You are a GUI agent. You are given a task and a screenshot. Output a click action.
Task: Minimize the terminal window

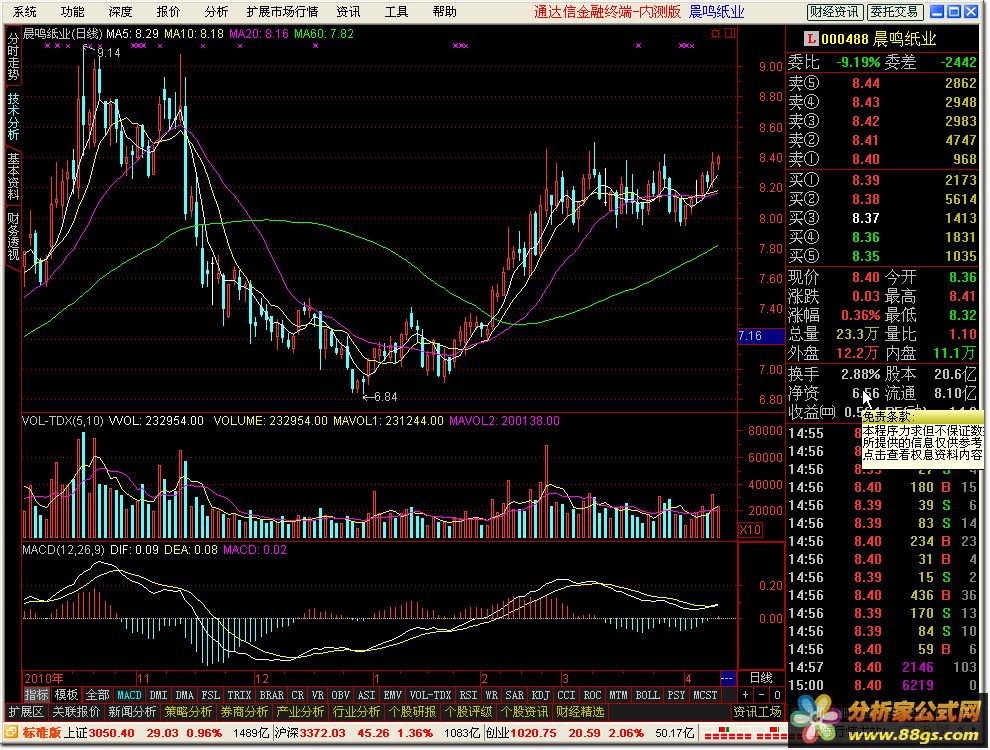(938, 11)
